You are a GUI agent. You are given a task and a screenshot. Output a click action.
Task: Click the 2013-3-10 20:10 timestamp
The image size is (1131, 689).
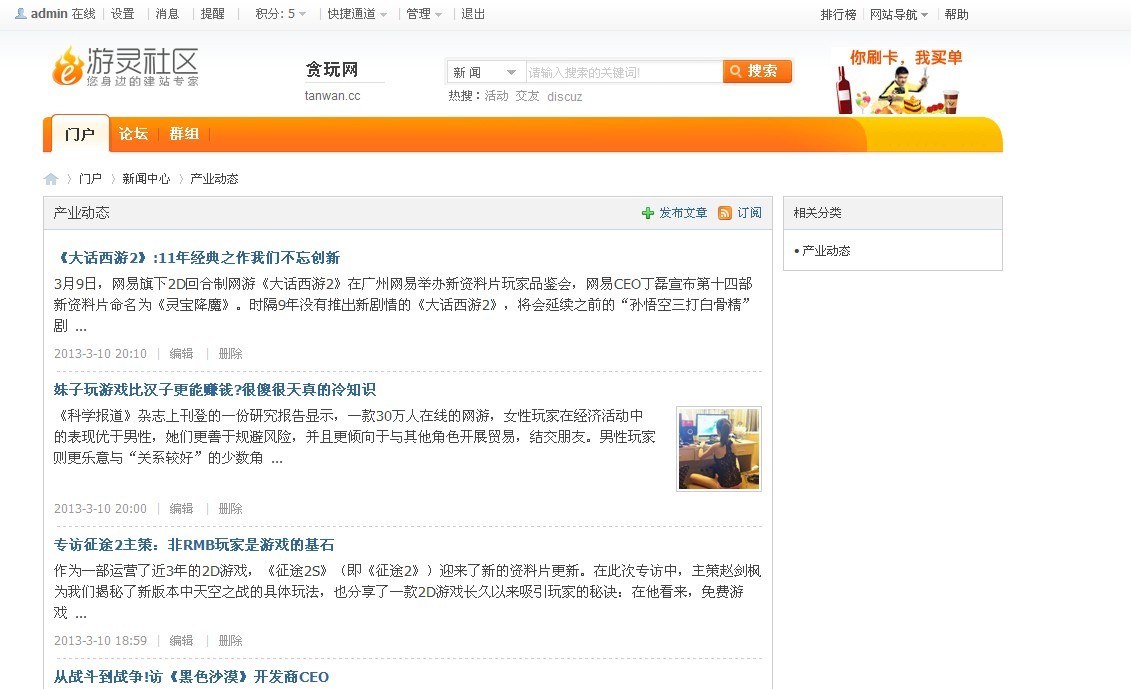pyautogui.click(x=100, y=354)
